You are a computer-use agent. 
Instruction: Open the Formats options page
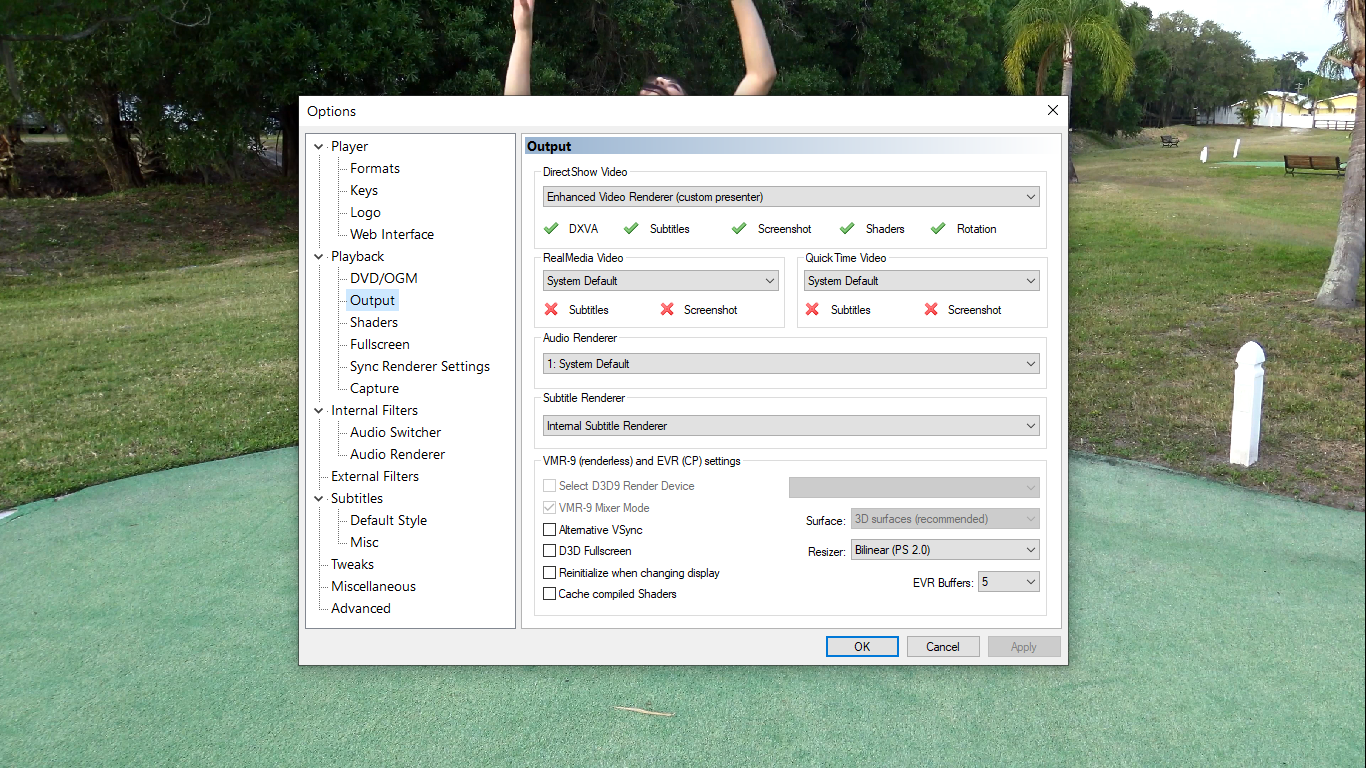coord(375,168)
